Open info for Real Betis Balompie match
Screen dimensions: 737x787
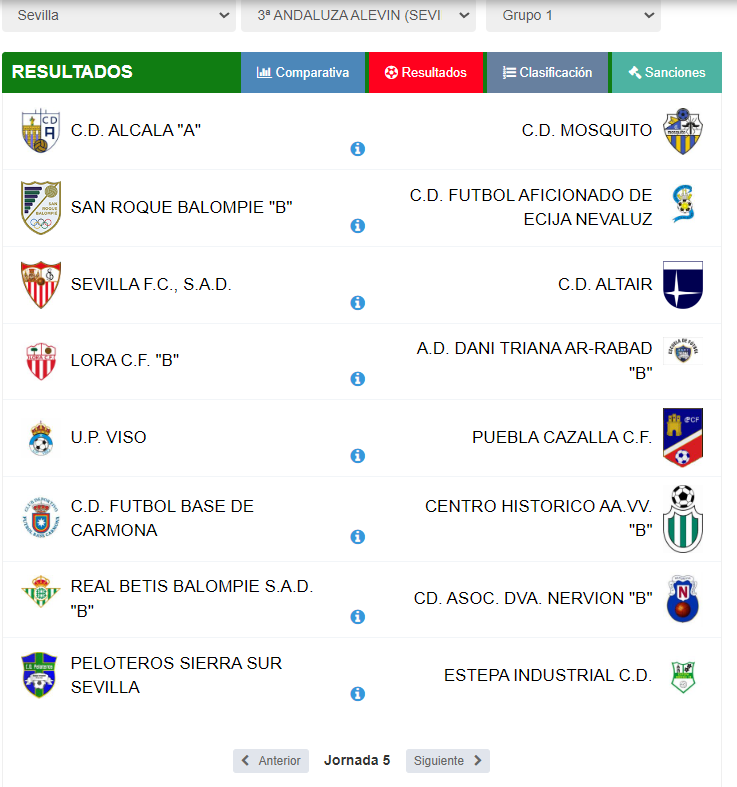click(357, 616)
